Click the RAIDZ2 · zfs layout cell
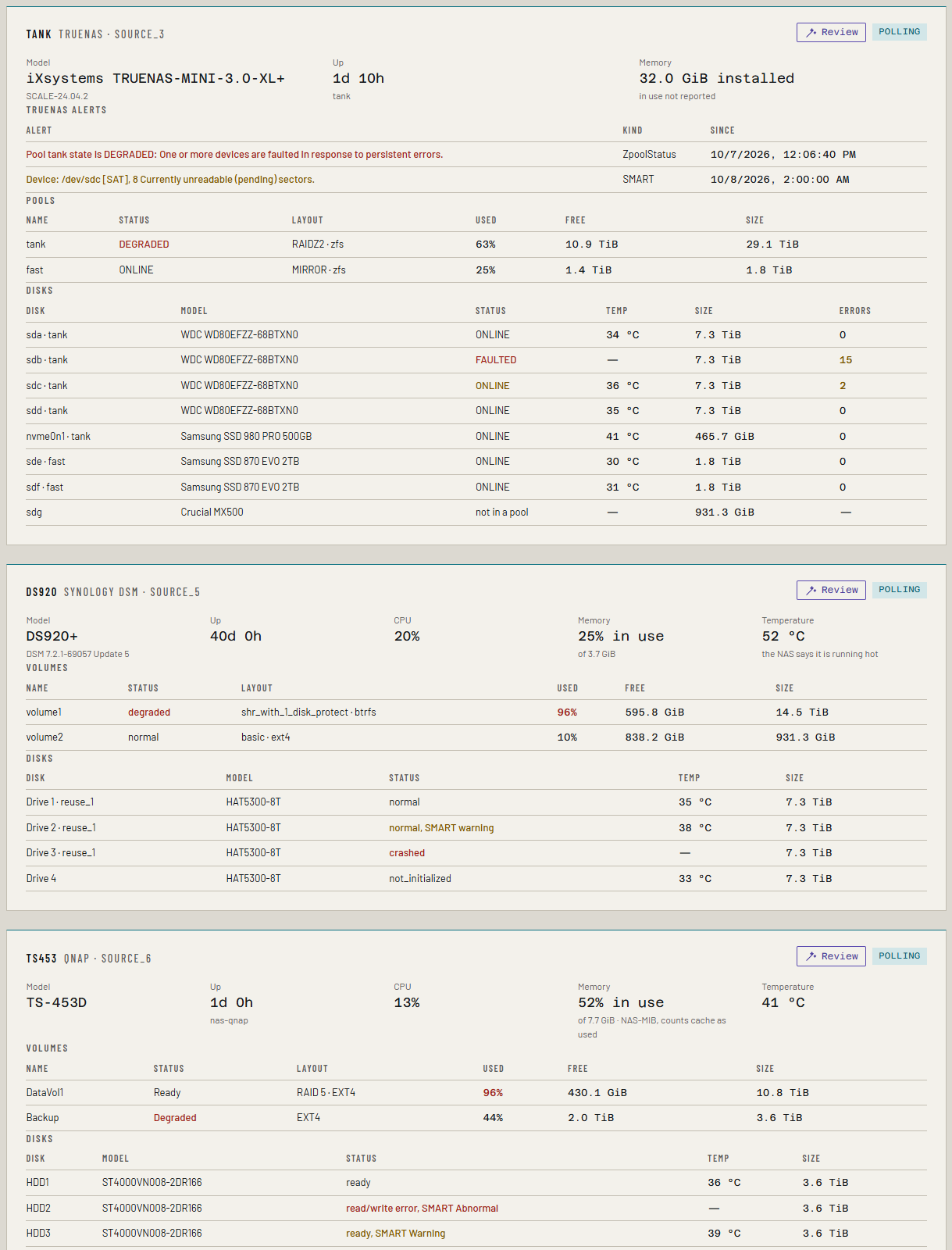The image size is (952, 1250). pos(318,245)
